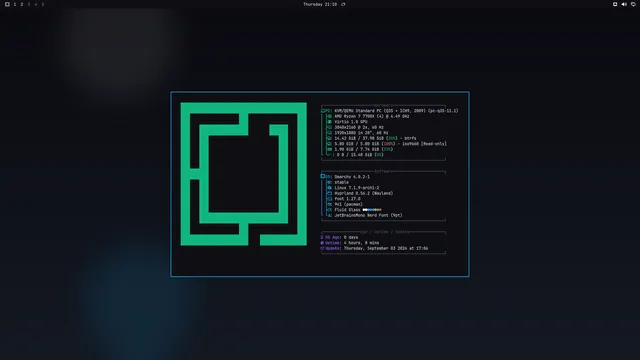Click the package icon beside 941 (pacman)
Screen dimensions: 640x360
[329, 204]
